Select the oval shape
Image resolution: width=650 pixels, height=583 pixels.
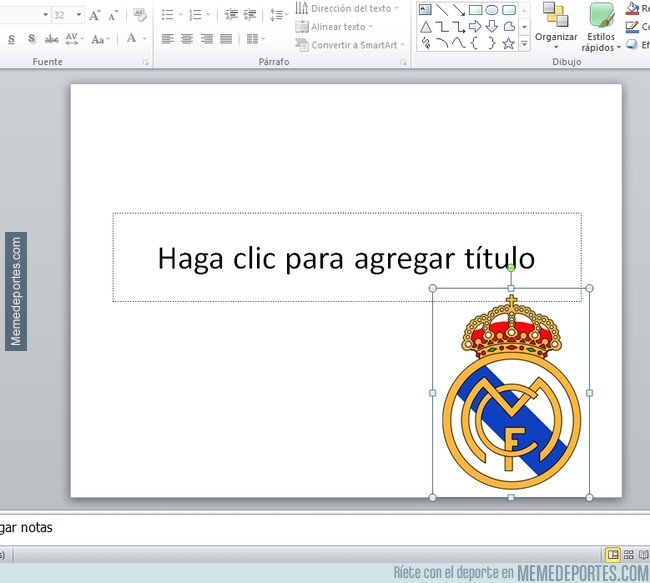point(492,10)
